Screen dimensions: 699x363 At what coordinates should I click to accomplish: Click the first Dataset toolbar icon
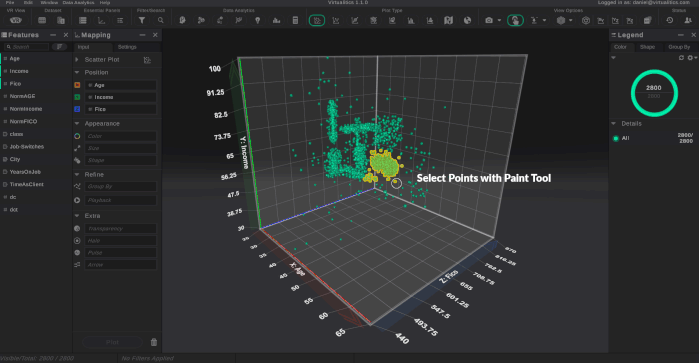coord(42,20)
